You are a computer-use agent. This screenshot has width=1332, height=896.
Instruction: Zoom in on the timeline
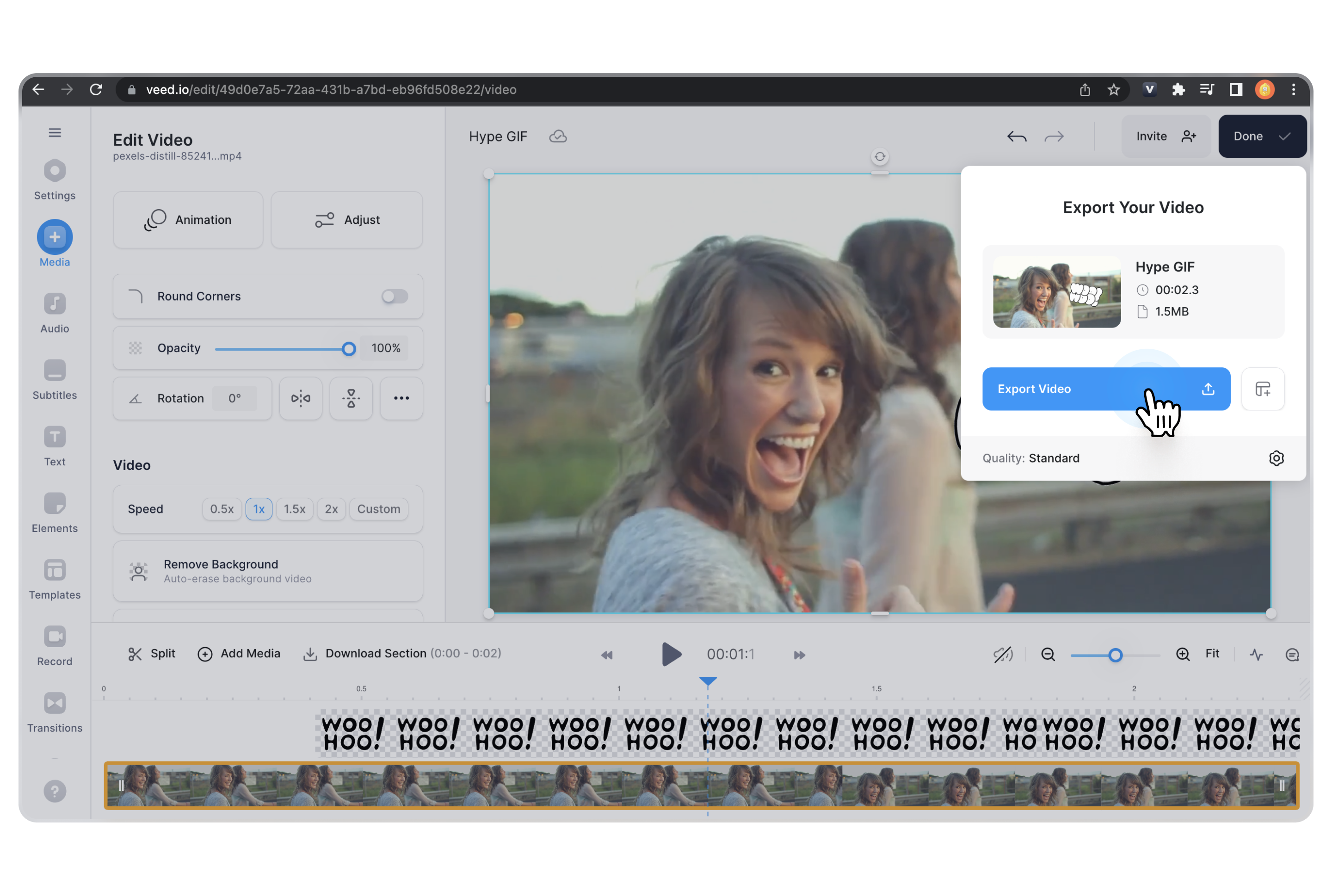(x=1183, y=655)
